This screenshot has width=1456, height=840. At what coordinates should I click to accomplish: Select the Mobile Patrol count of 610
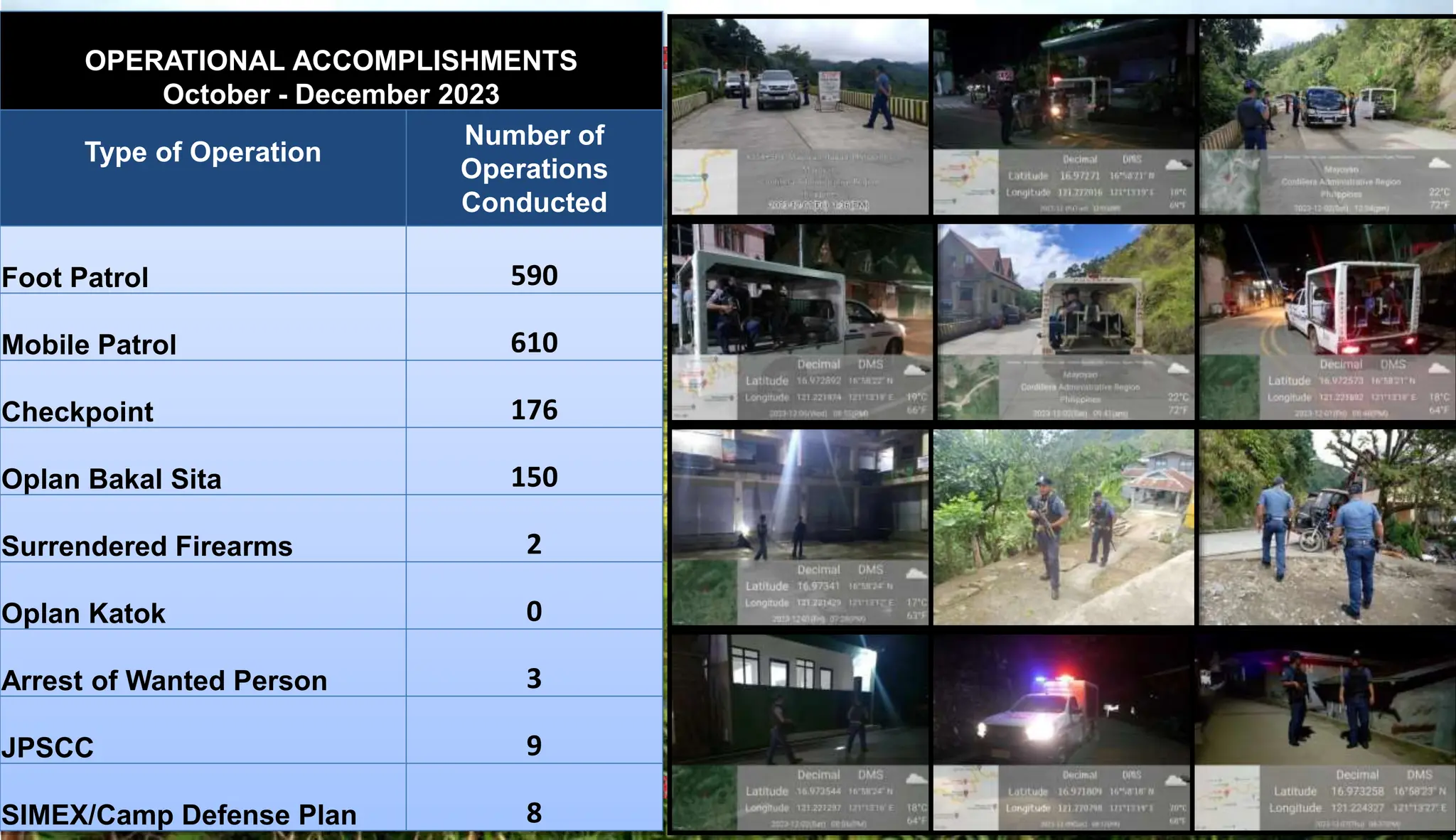click(534, 343)
